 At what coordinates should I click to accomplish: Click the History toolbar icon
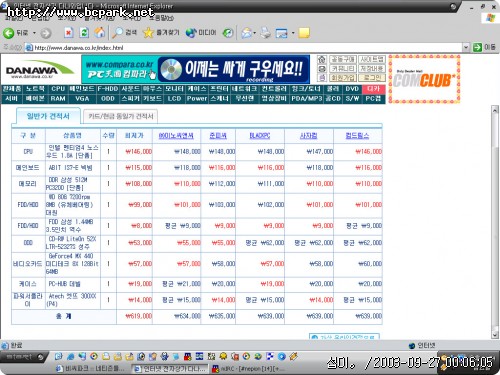[228, 33]
